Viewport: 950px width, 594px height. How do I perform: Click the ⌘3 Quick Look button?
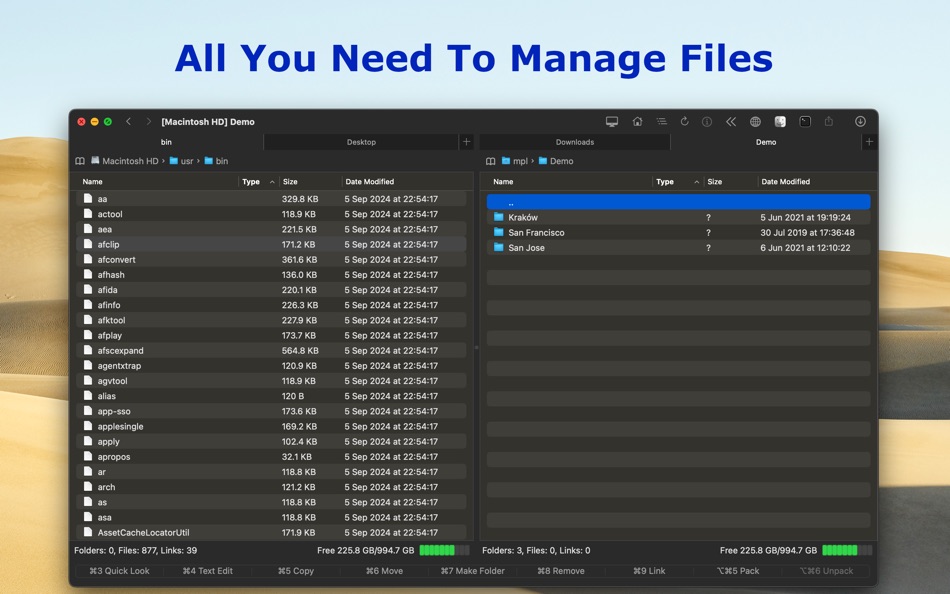119,571
